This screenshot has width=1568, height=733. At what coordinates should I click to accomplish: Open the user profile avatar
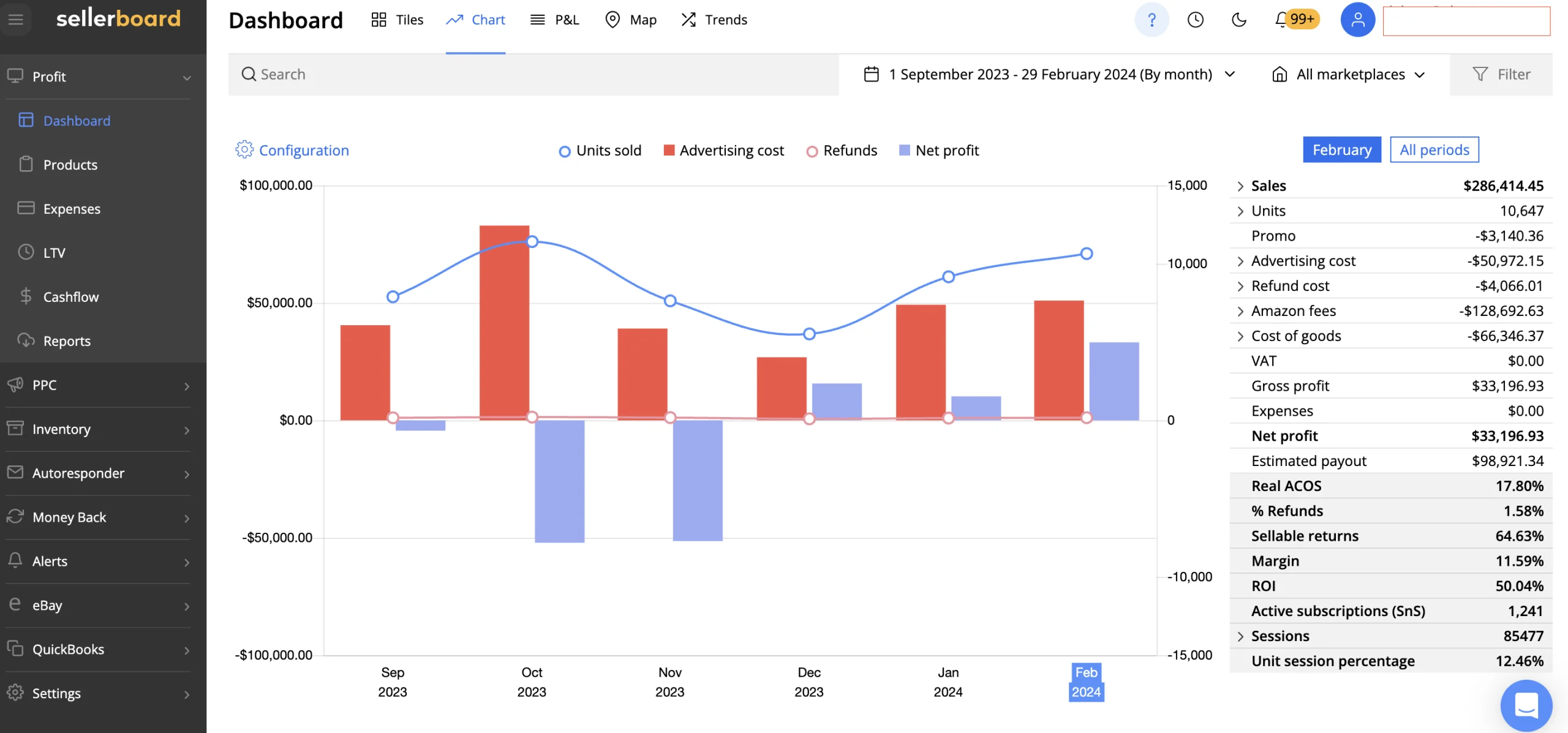[1357, 20]
